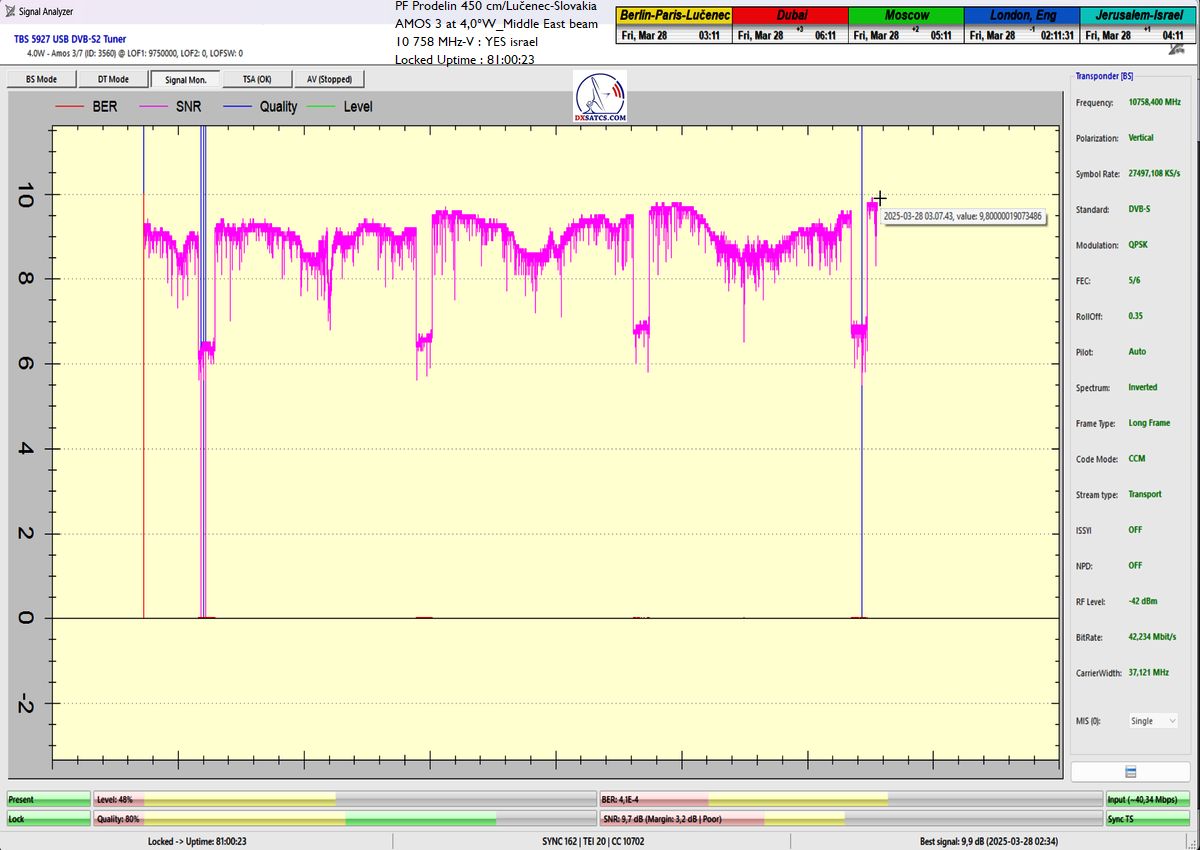Open the TSA (OK) view
1200x850 pixels.
point(257,79)
